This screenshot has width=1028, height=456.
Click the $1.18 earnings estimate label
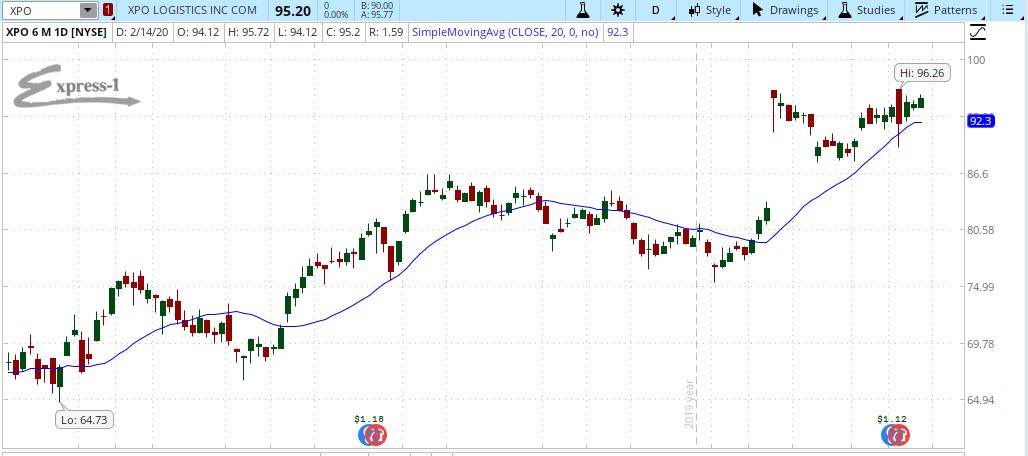(x=368, y=419)
